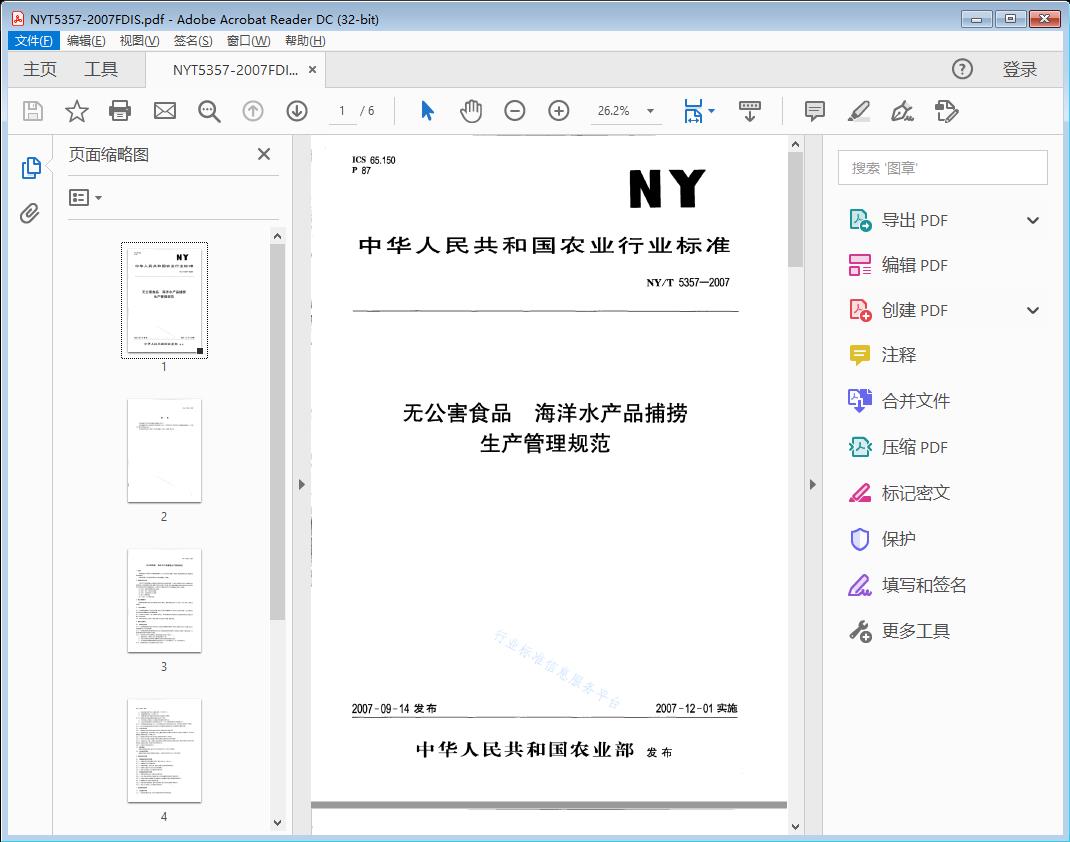Open the attachments paperclip panel
Viewport: 1070px width, 842px height.
coord(30,213)
